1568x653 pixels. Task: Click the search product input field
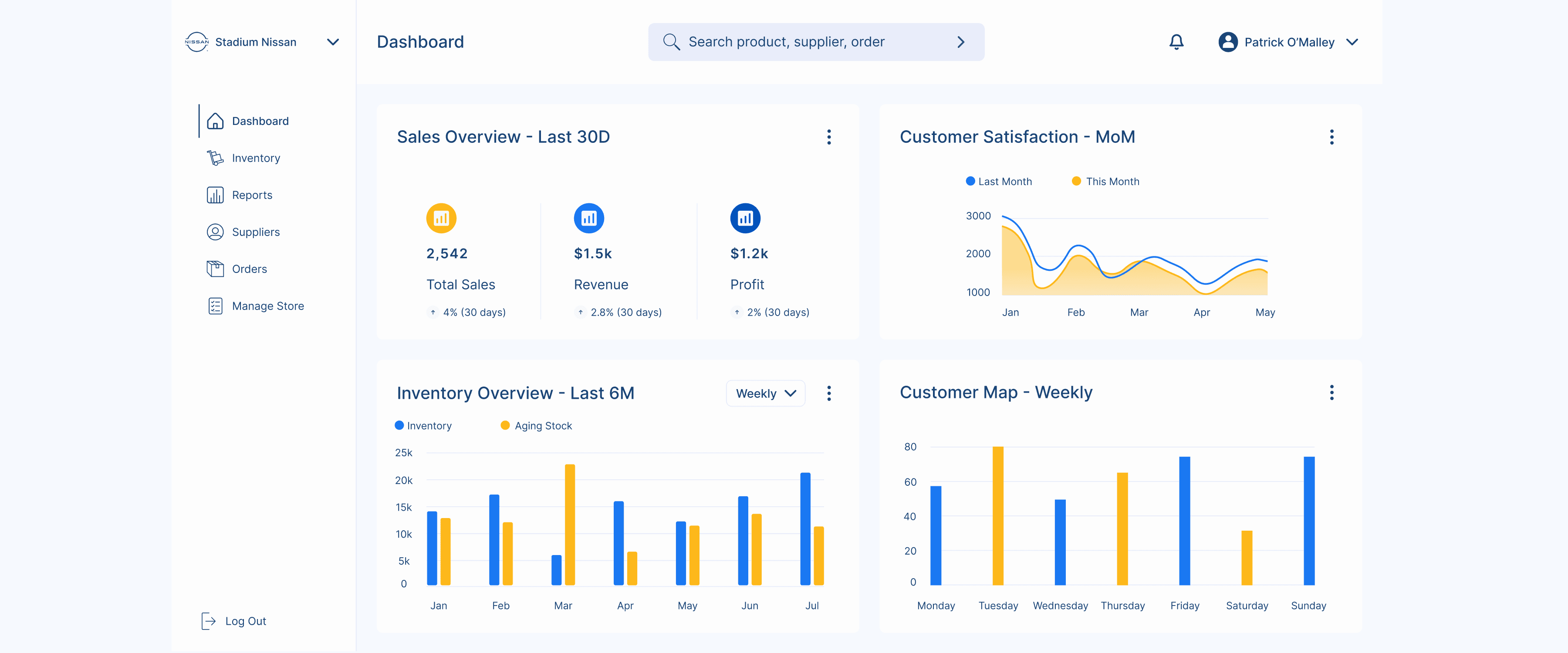(810, 42)
